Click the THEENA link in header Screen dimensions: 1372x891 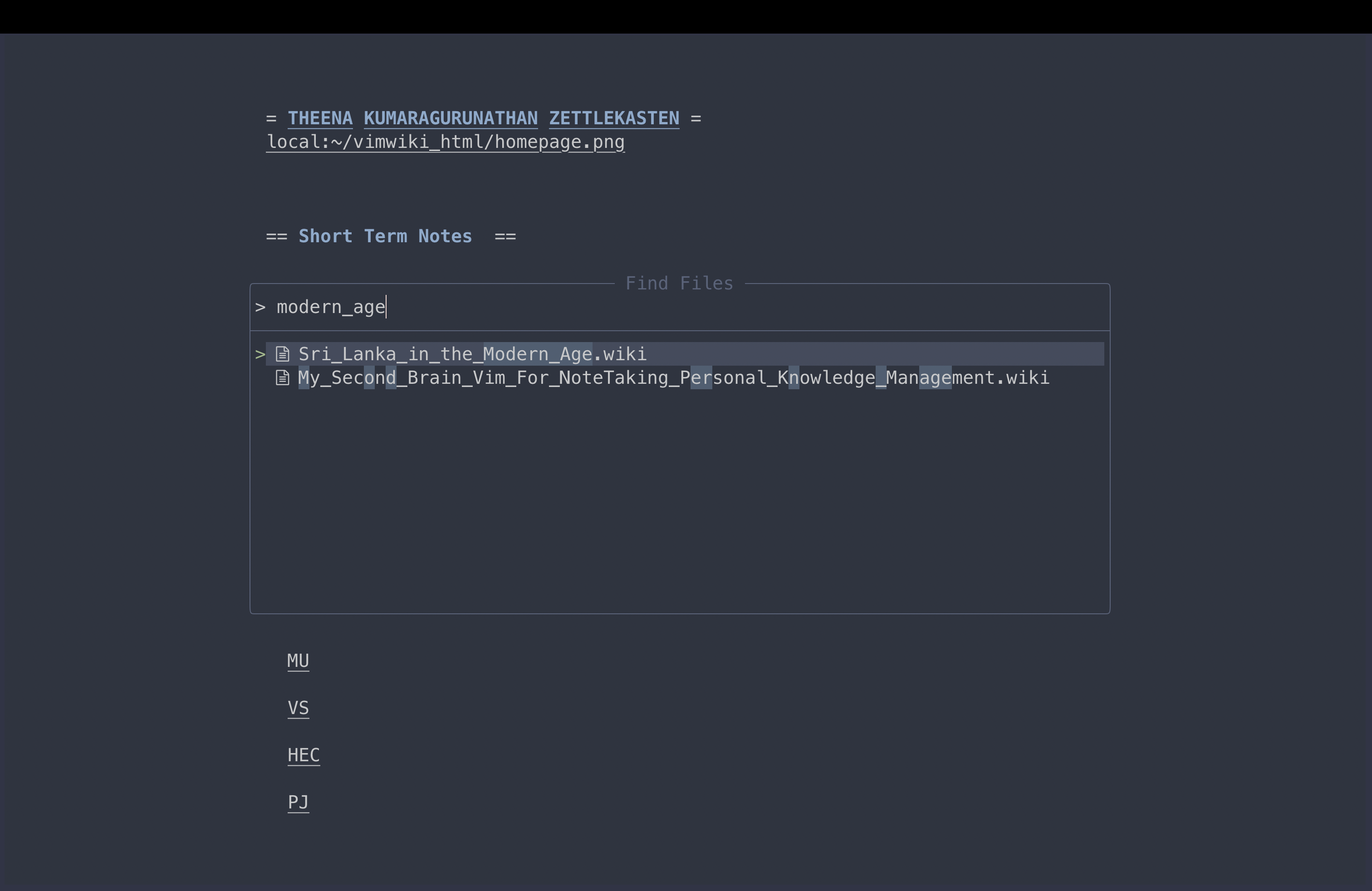coord(319,117)
